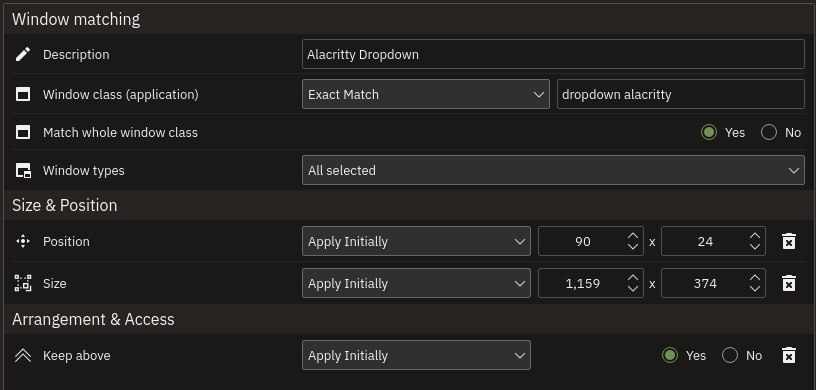Open Keep above Apply Initially dropdown
This screenshot has width=816, height=390.
pos(416,355)
